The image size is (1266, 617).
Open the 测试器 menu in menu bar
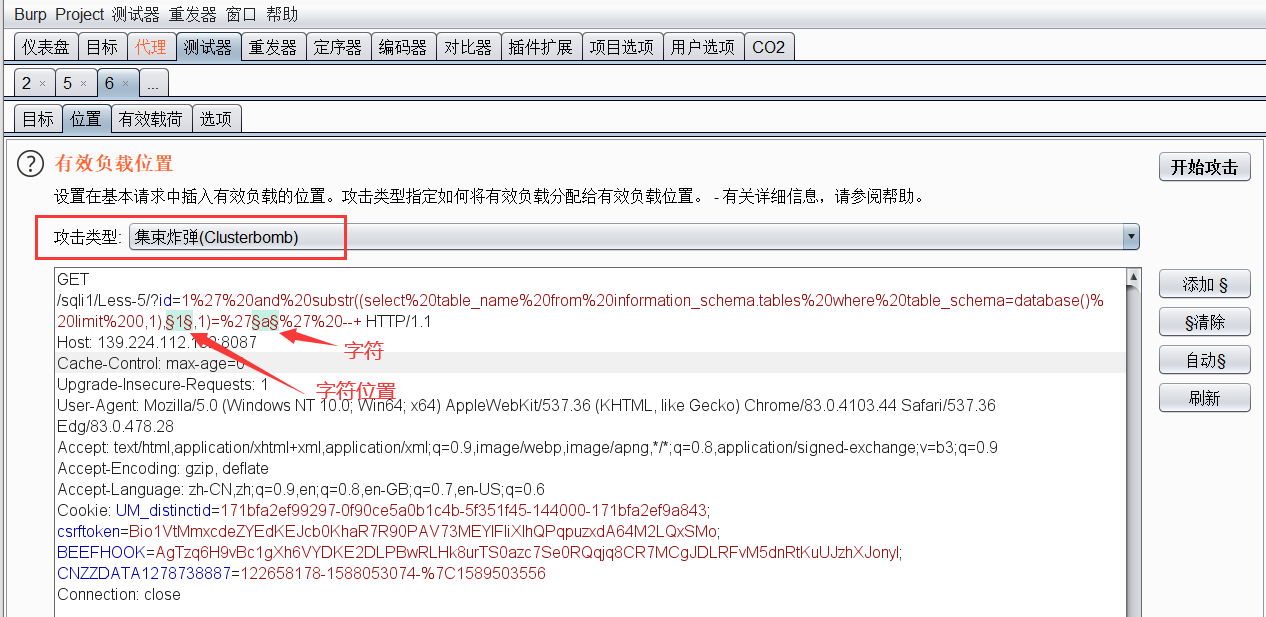point(135,14)
